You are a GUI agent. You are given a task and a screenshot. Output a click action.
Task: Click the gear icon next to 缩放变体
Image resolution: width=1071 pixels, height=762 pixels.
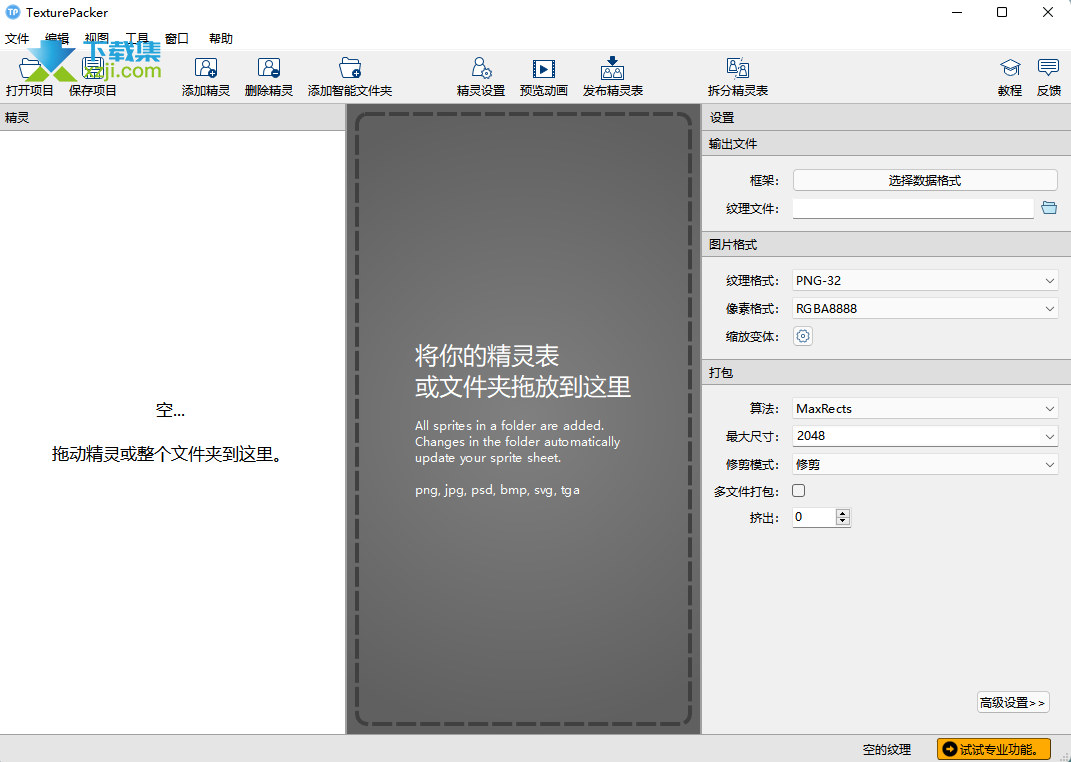coord(803,336)
